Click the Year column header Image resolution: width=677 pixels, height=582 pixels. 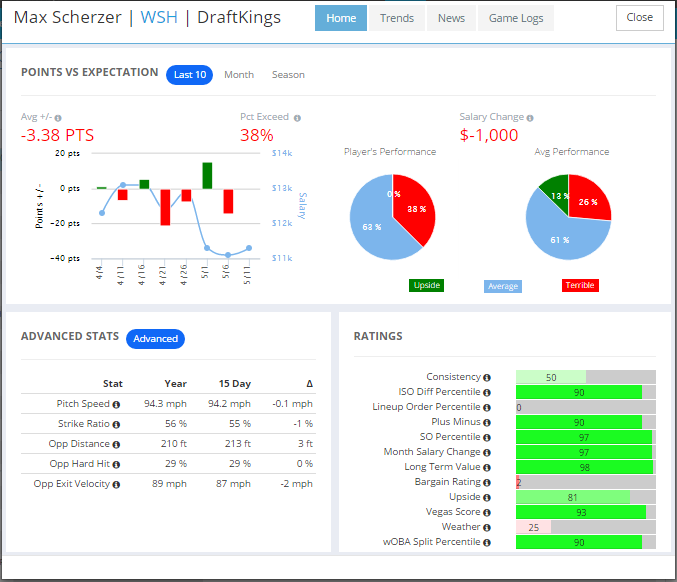coord(175,383)
